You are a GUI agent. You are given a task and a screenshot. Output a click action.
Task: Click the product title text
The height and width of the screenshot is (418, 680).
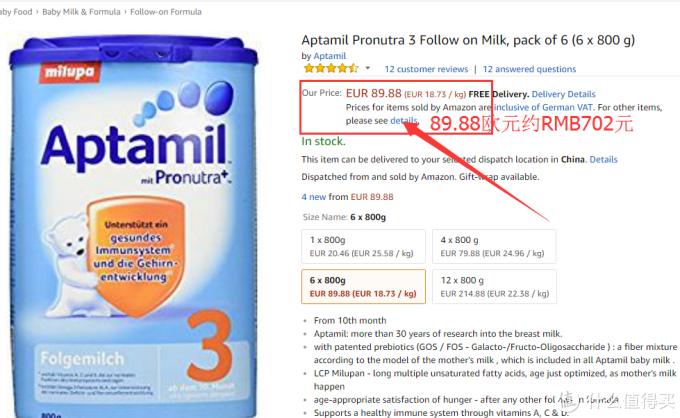[x=480, y=41]
